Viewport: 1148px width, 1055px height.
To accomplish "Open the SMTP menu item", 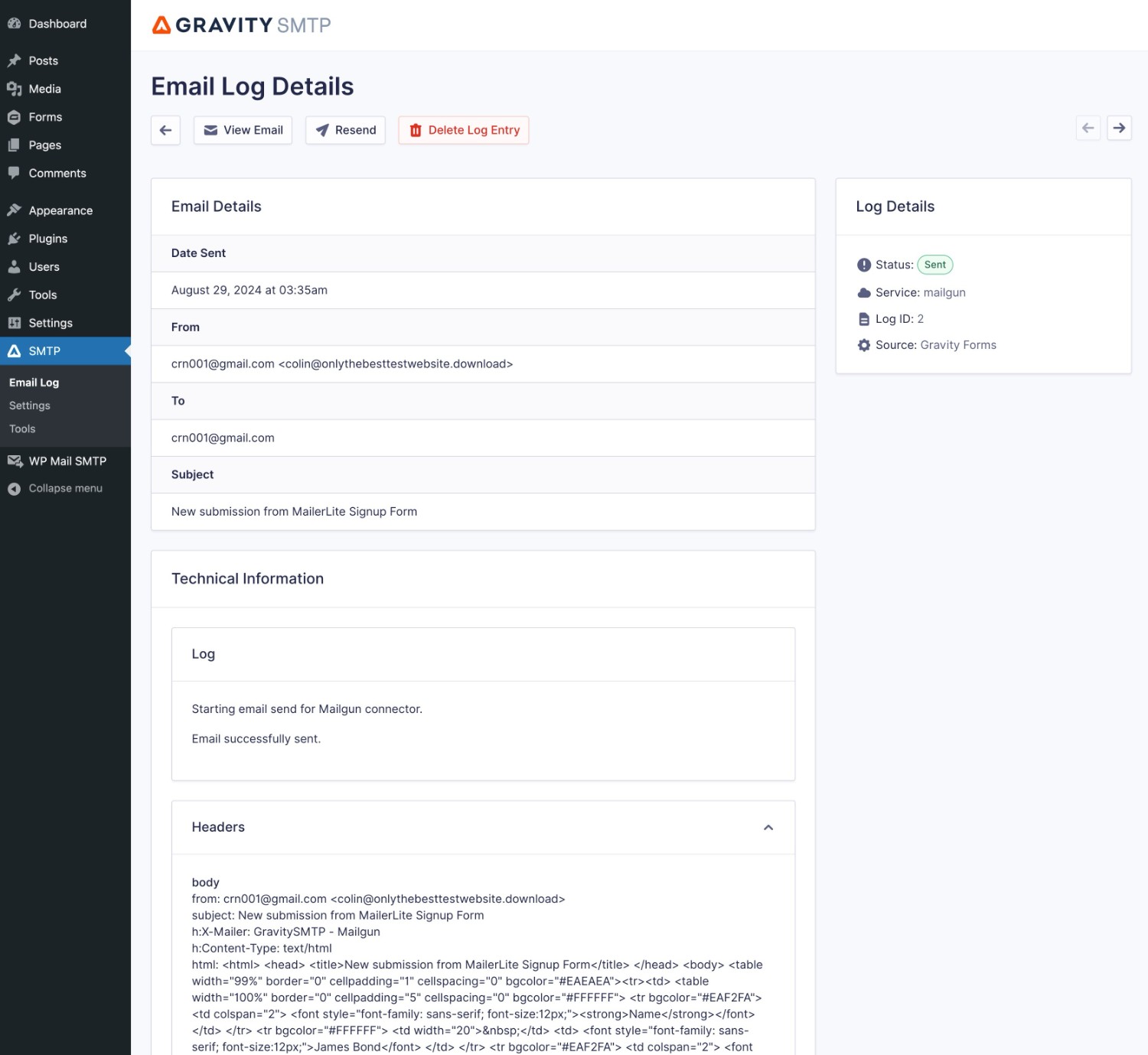I will [x=65, y=351].
